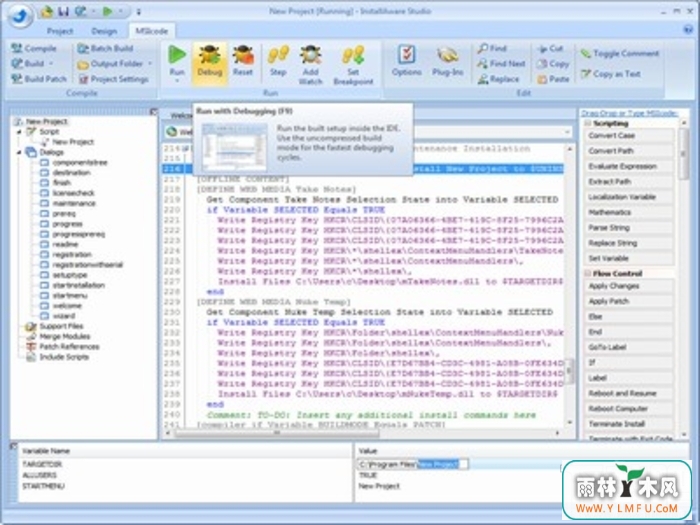The width and height of the screenshot is (700, 525).
Task: Click the GoTo Label command button
Action: pyautogui.click(x=629, y=347)
